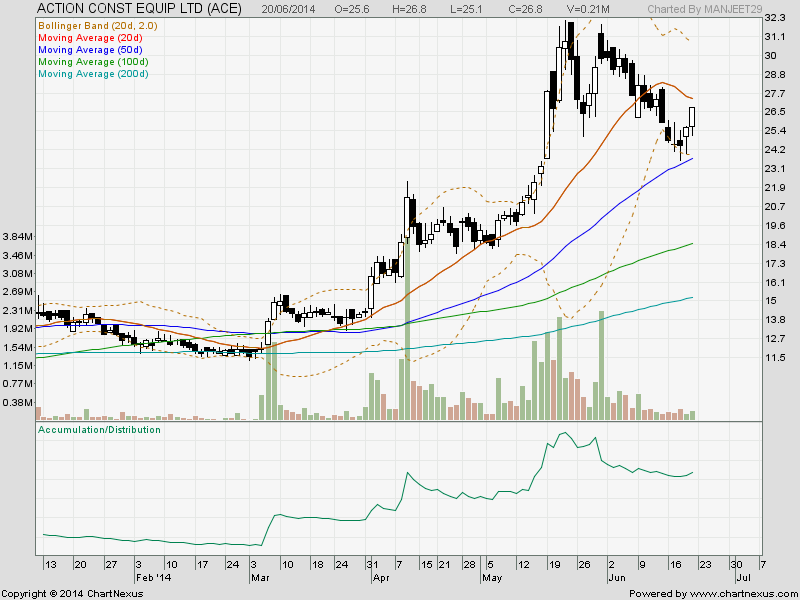Click the date tick 19 under May
This screenshot has height=600, width=800.
click(x=554, y=565)
